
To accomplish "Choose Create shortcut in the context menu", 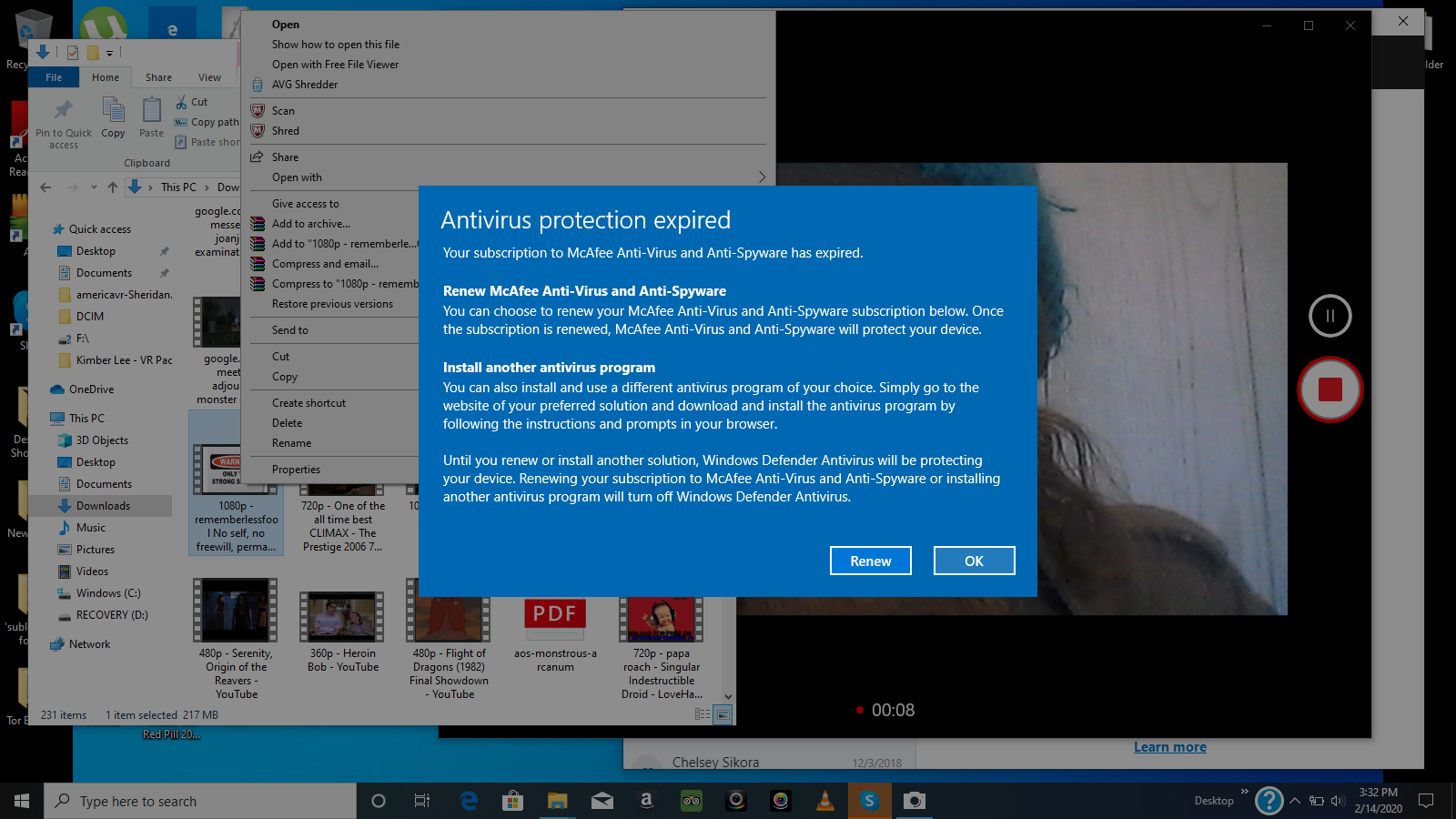I will 308,403.
